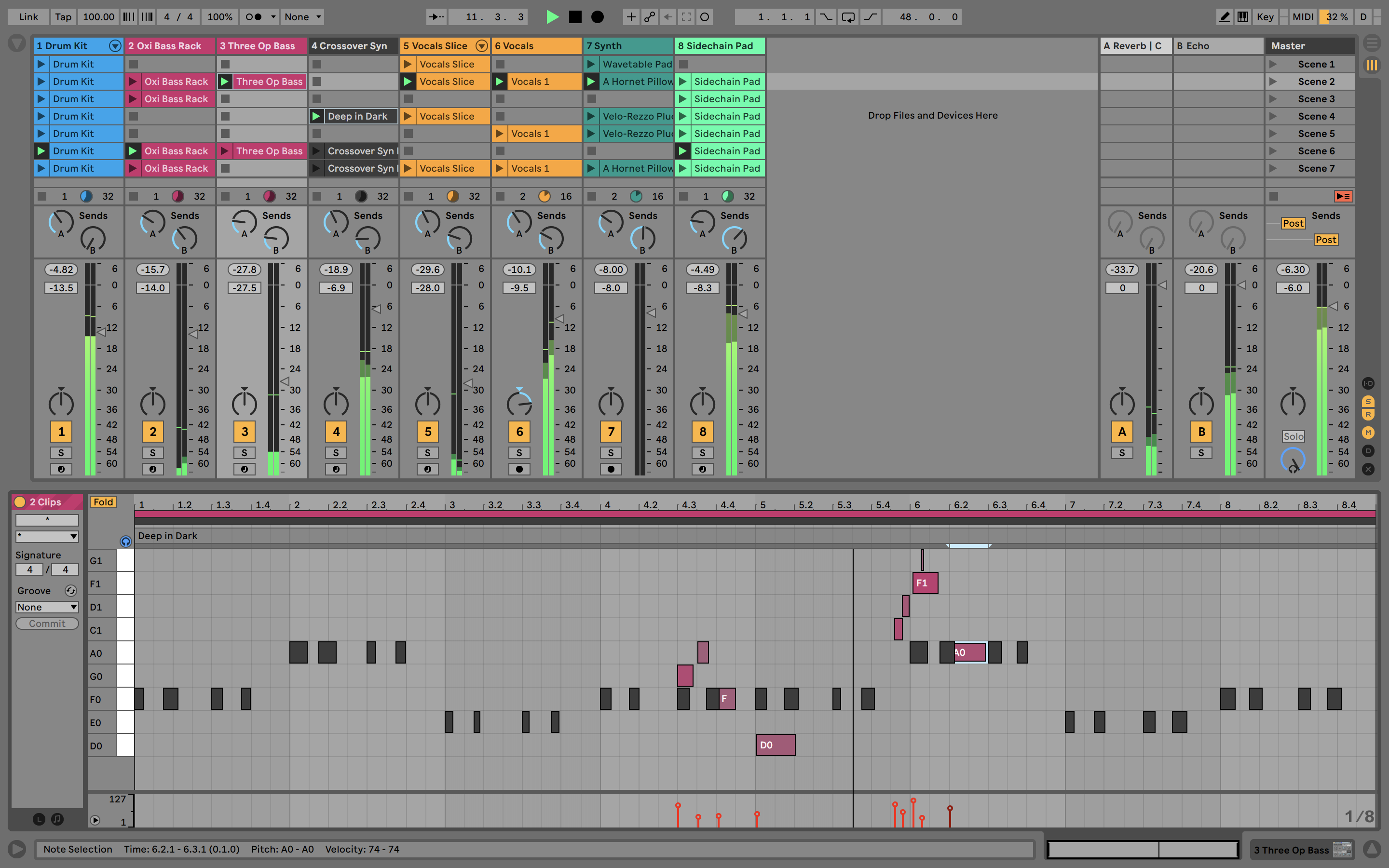Open quantization menu showing None
1389x868 pixels.
click(302, 17)
